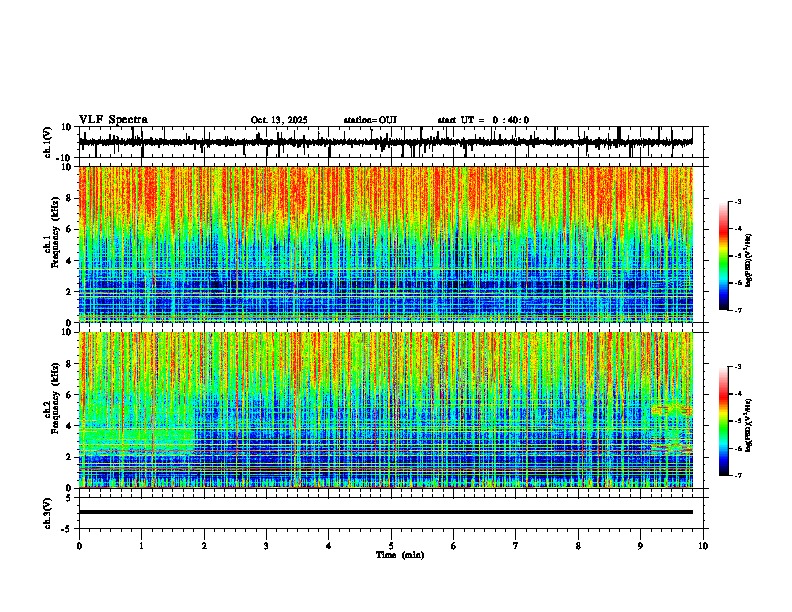Click time axis tick label 5
The height and width of the screenshot is (612, 792).
391,546
